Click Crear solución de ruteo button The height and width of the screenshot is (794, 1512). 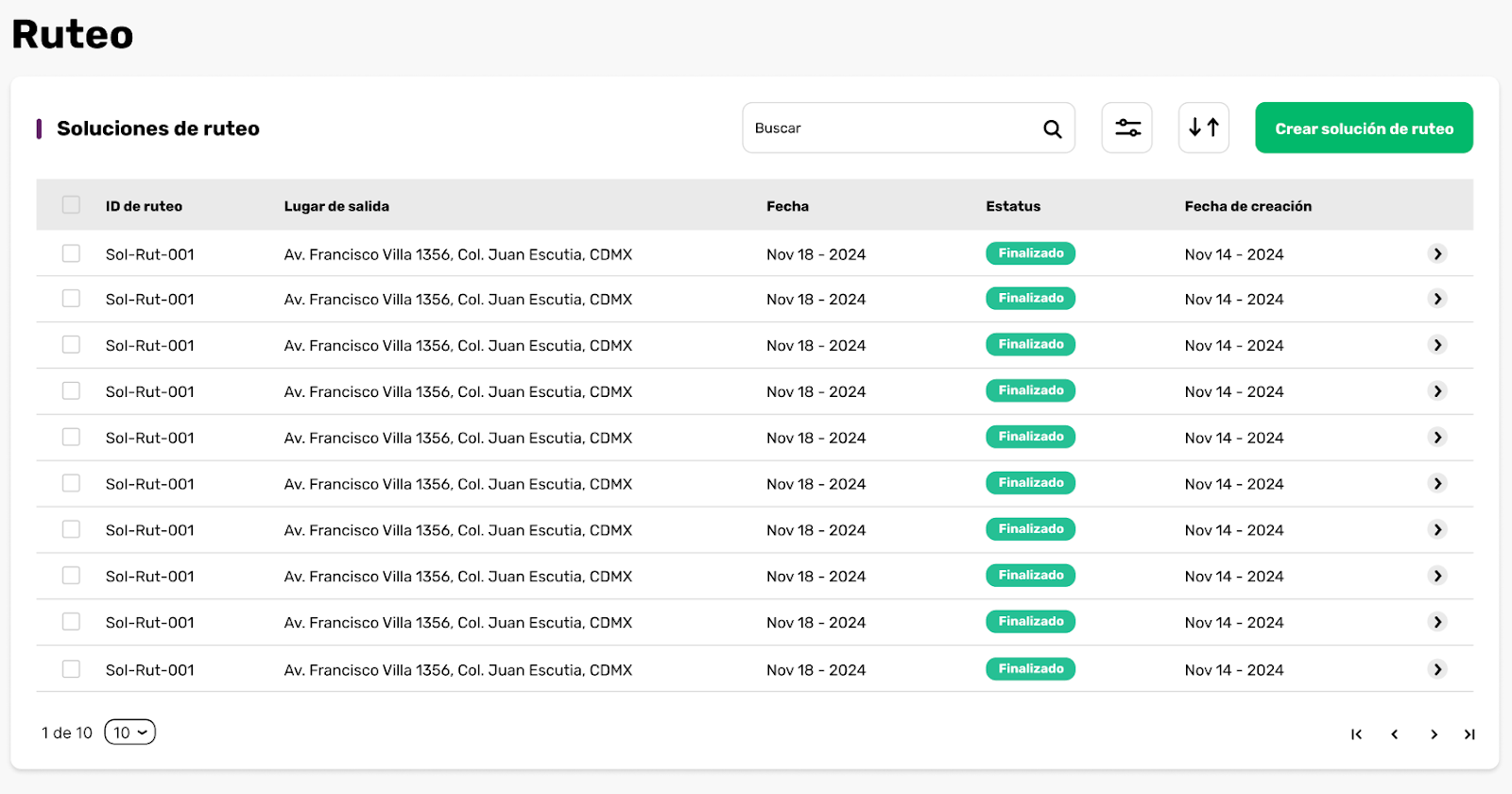(x=1364, y=128)
